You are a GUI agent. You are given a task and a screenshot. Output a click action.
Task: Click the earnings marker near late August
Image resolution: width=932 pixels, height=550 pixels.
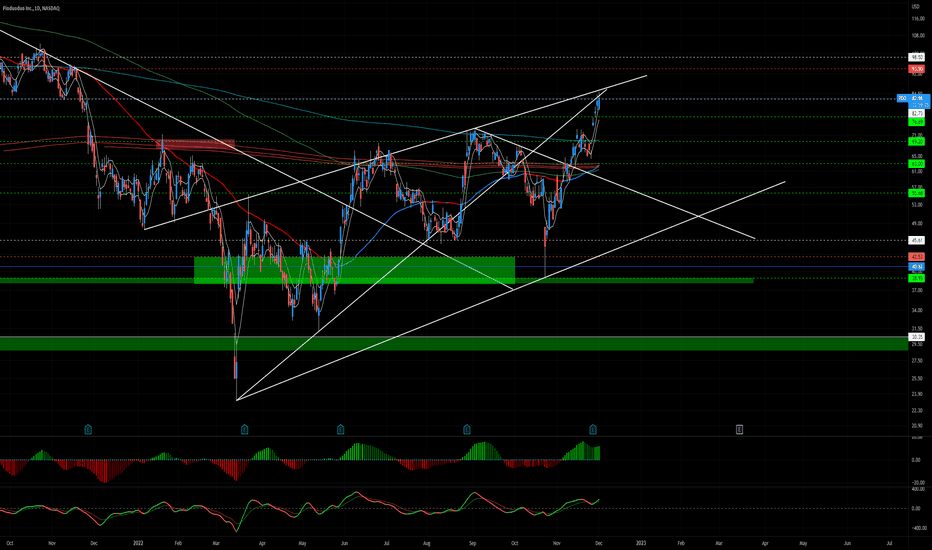[x=467, y=429]
